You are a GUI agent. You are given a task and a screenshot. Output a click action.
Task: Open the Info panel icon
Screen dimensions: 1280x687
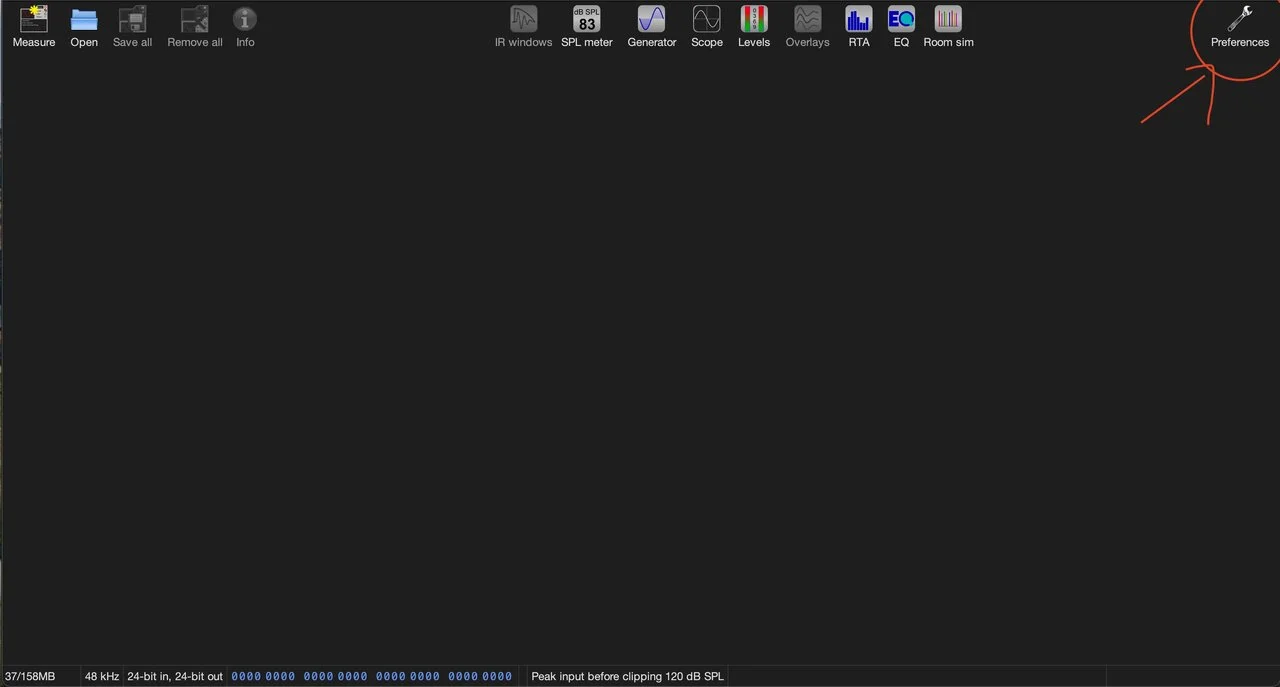(245, 20)
